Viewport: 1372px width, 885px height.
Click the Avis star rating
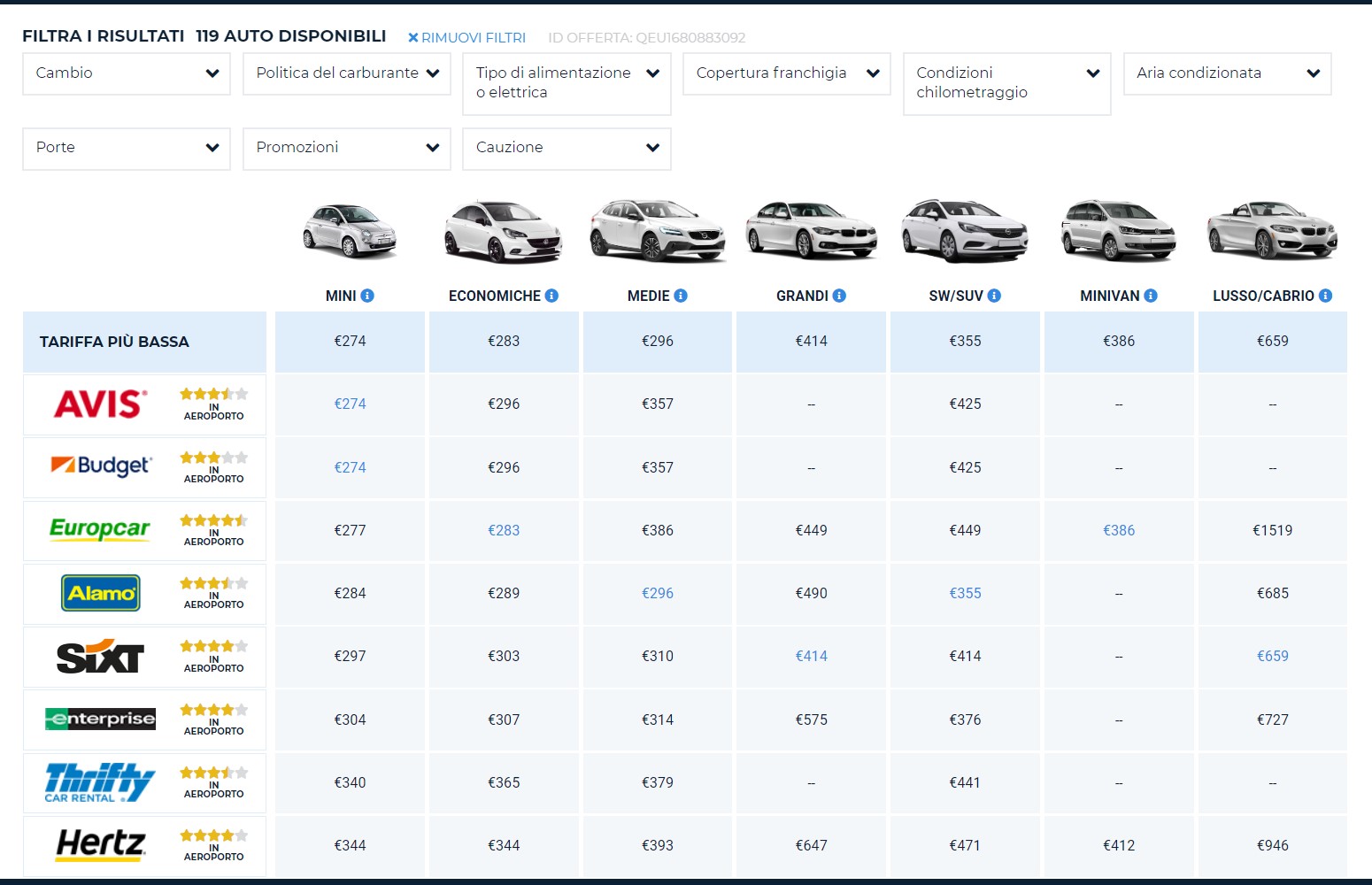[214, 394]
